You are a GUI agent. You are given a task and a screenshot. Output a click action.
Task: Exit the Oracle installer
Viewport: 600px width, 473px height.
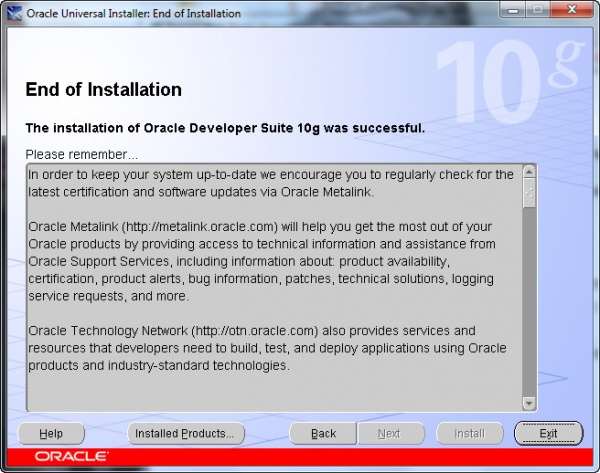click(x=548, y=434)
